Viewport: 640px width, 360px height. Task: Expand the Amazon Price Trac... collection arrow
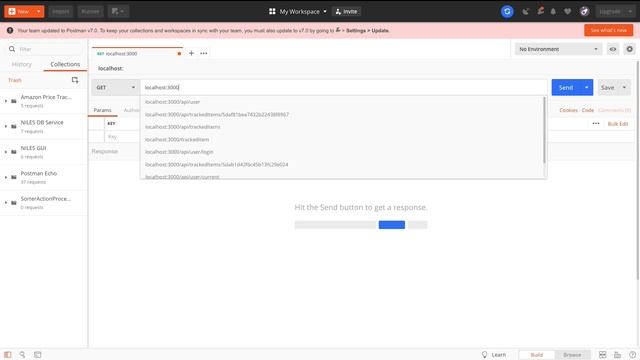tap(6, 101)
